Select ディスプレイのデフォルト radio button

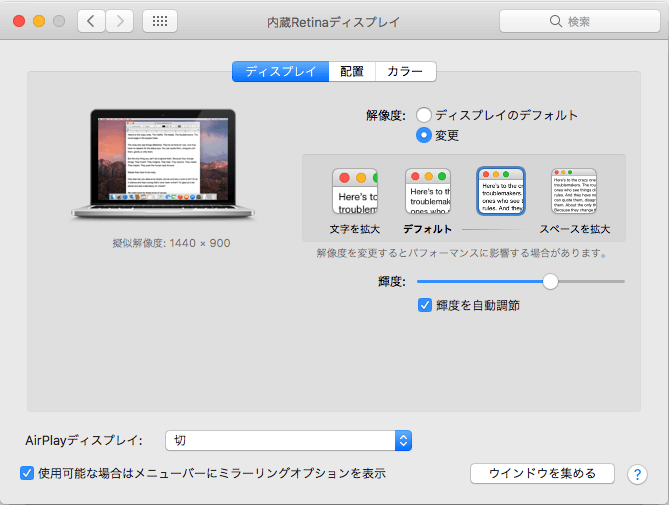click(425, 115)
